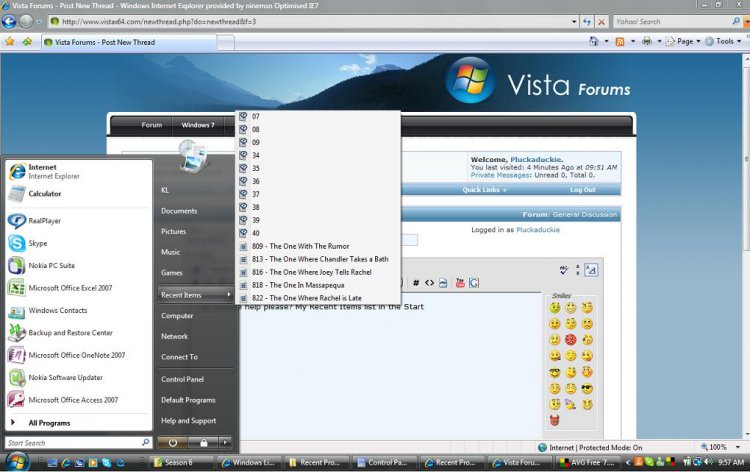Open address bar history dropdown
The width and height of the screenshot is (750, 472).
(574, 22)
